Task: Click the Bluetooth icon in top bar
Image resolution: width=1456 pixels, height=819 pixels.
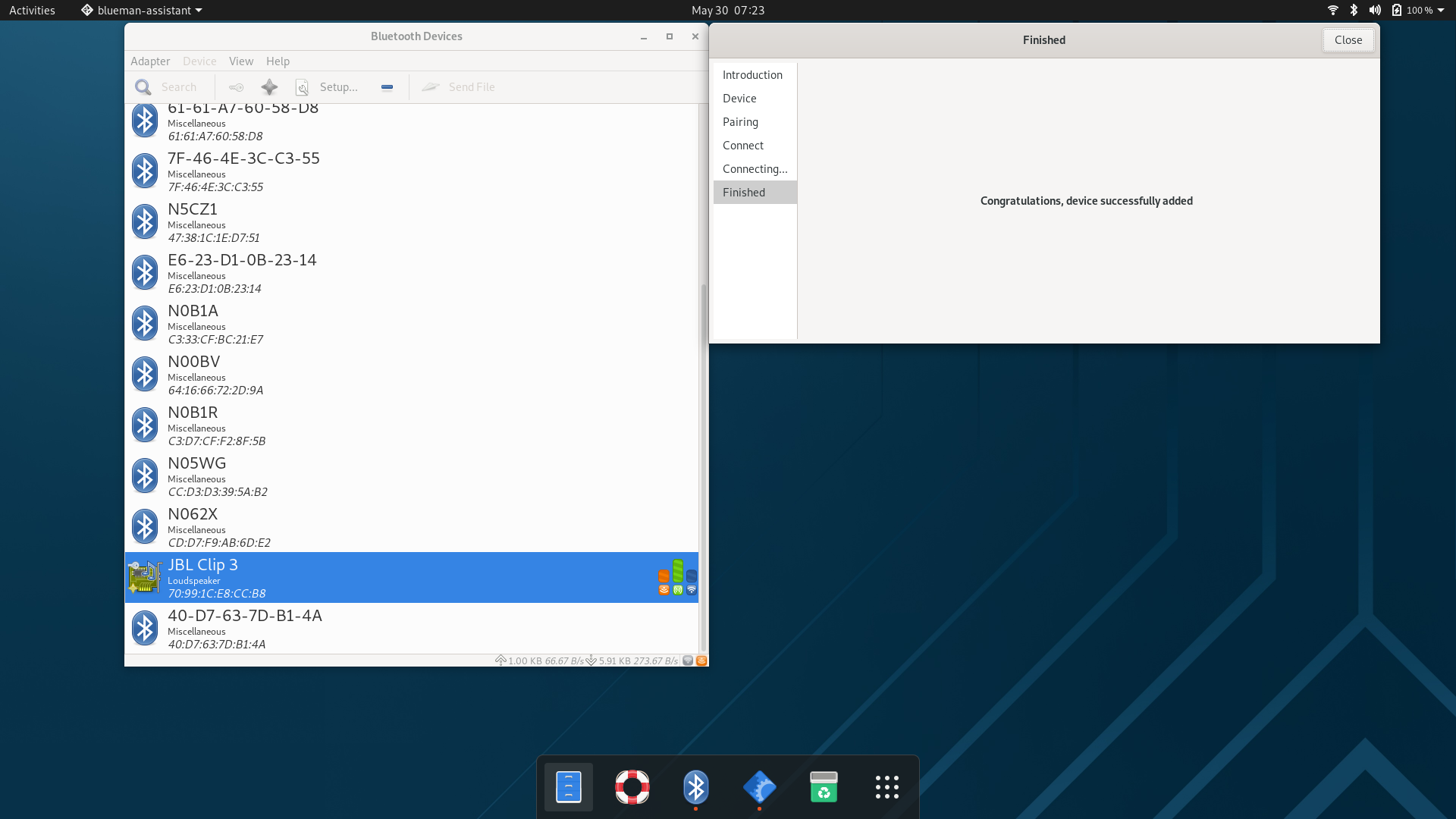Action: coord(1354,10)
